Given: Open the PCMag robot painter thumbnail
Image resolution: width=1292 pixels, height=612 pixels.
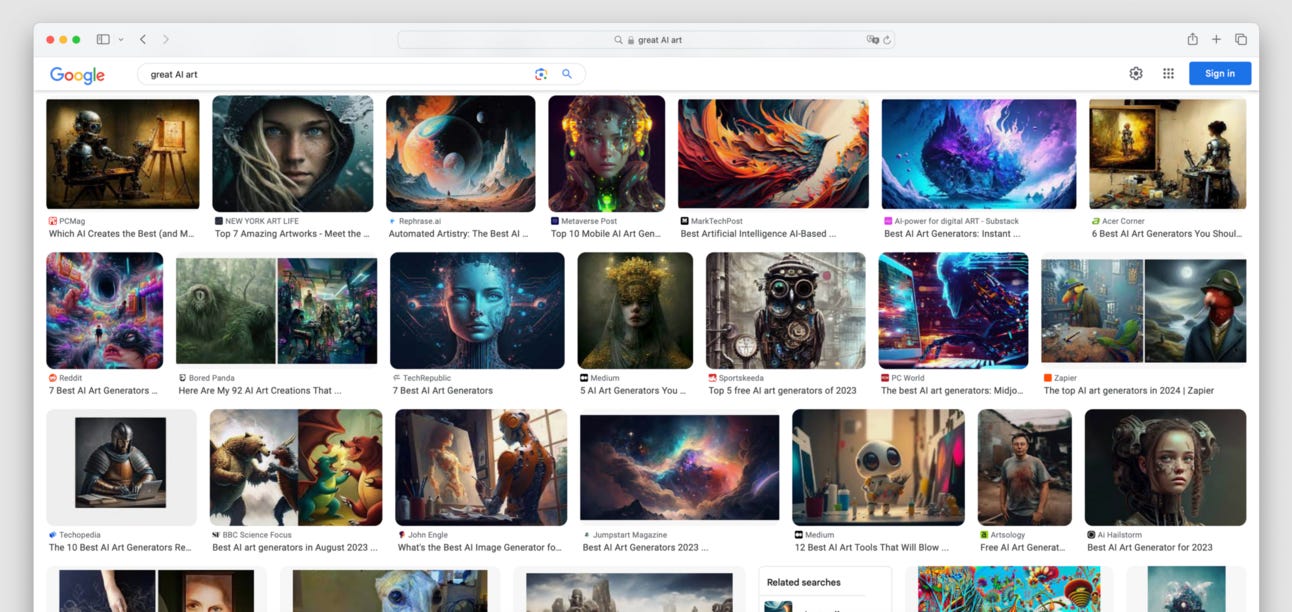Looking at the screenshot, I should click(123, 153).
